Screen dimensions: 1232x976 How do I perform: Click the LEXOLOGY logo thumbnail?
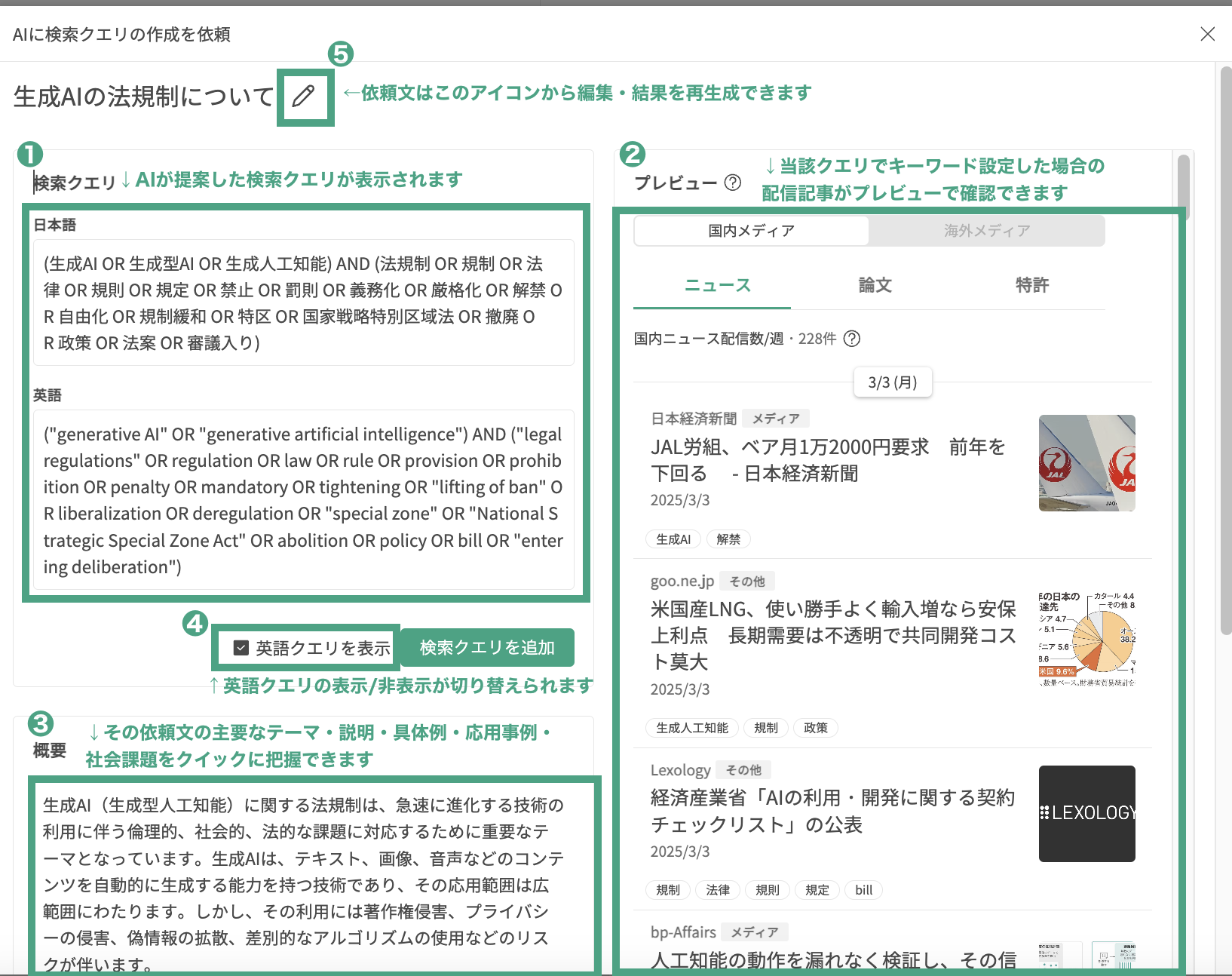(1086, 813)
